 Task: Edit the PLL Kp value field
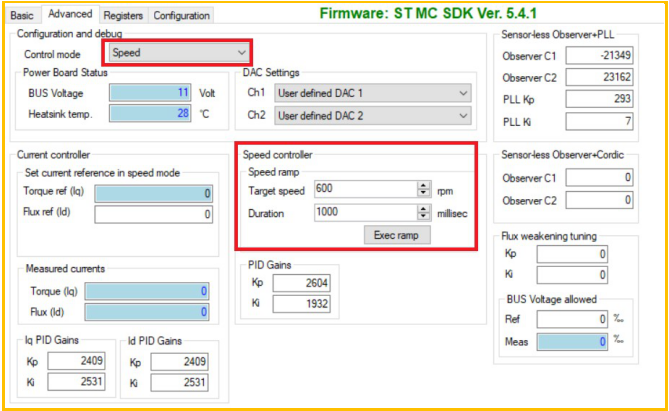click(593, 99)
